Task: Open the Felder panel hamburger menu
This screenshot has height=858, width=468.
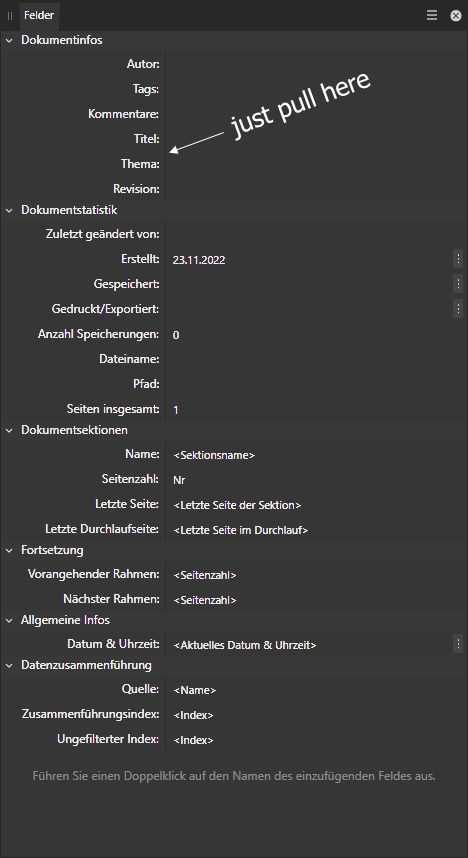Action: coord(432,15)
